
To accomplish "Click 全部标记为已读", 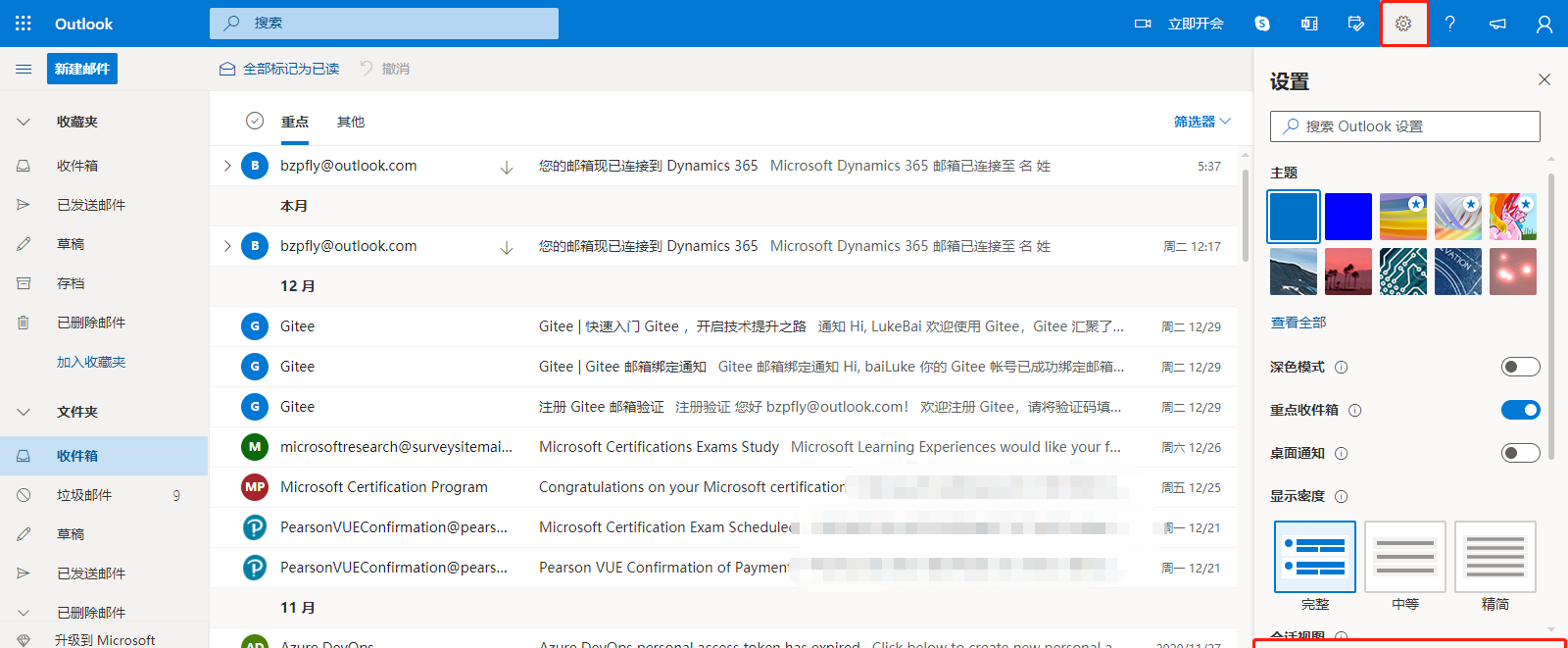I will click(279, 69).
